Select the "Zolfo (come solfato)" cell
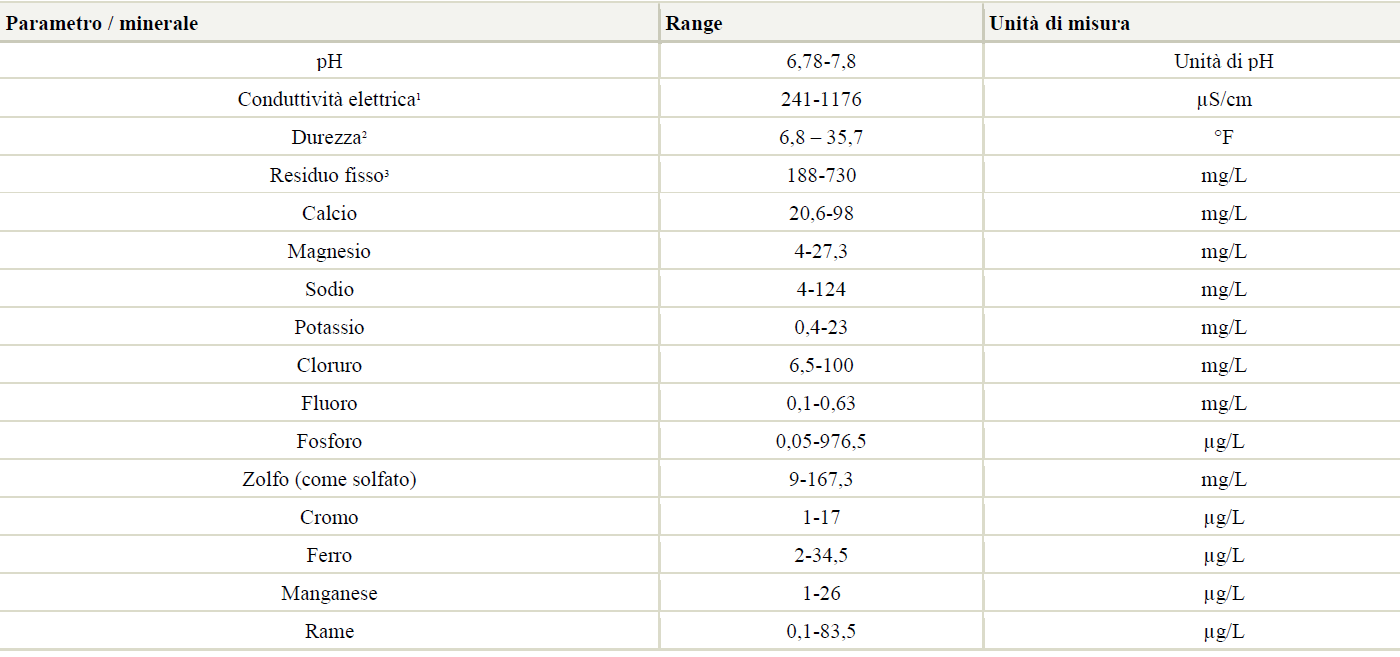Viewport: 1400px width, 657px height. click(329, 480)
